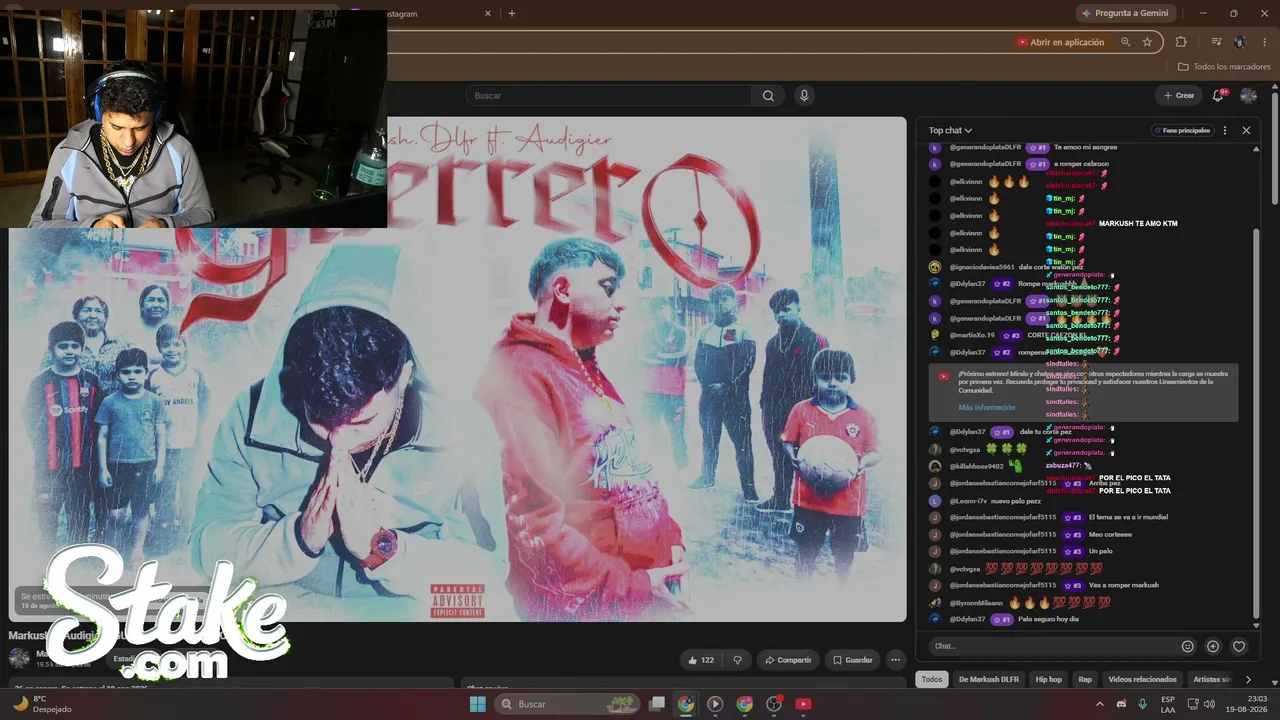Viewport: 1280px width, 720px height.
Task: Select the Rap chip
Action: tap(1085, 680)
